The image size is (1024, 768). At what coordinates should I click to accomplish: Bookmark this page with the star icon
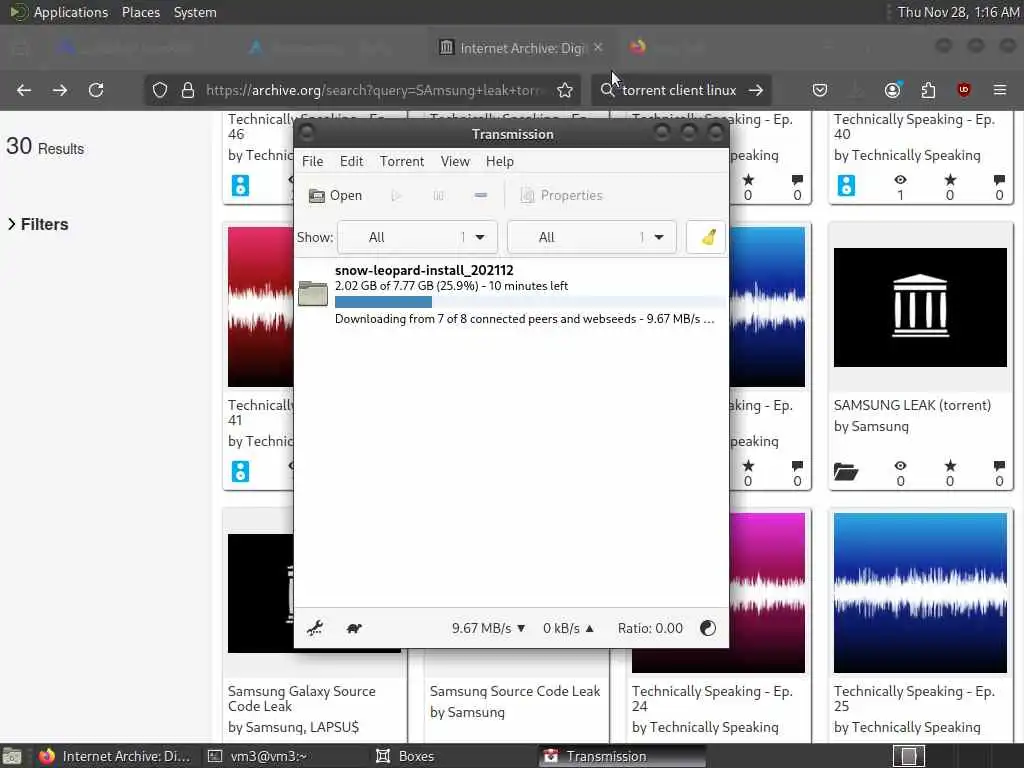point(565,90)
